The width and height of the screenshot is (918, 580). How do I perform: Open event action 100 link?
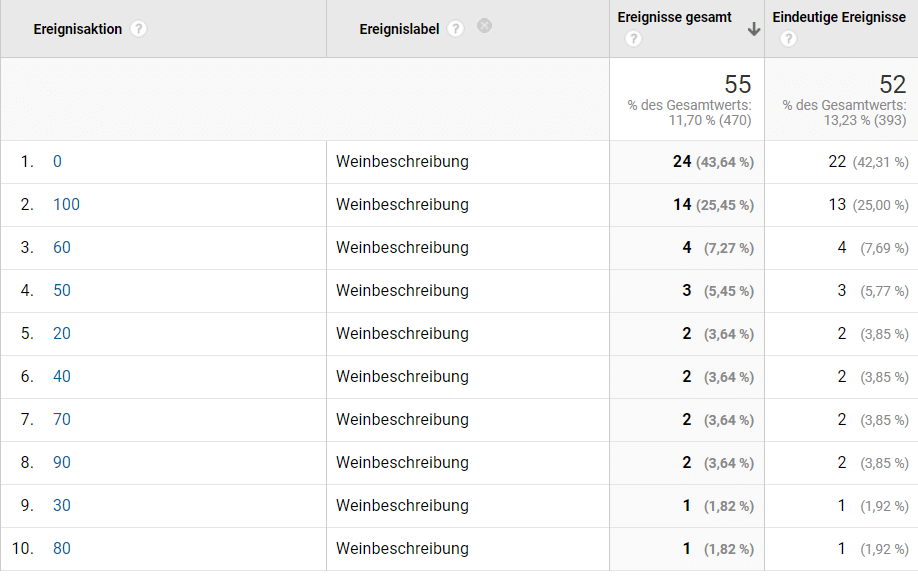tap(66, 204)
